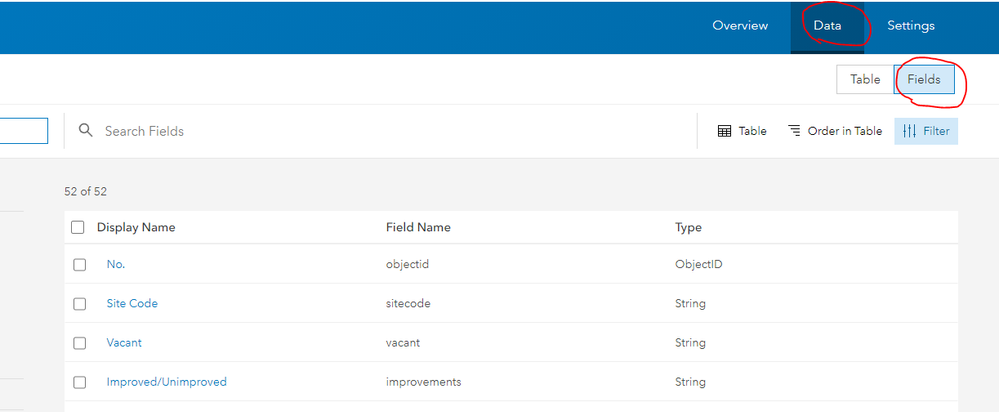Image resolution: width=999 pixels, height=412 pixels.
Task: Tick the Improved/Unimproved row checkbox
Action: click(x=80, y=382)
